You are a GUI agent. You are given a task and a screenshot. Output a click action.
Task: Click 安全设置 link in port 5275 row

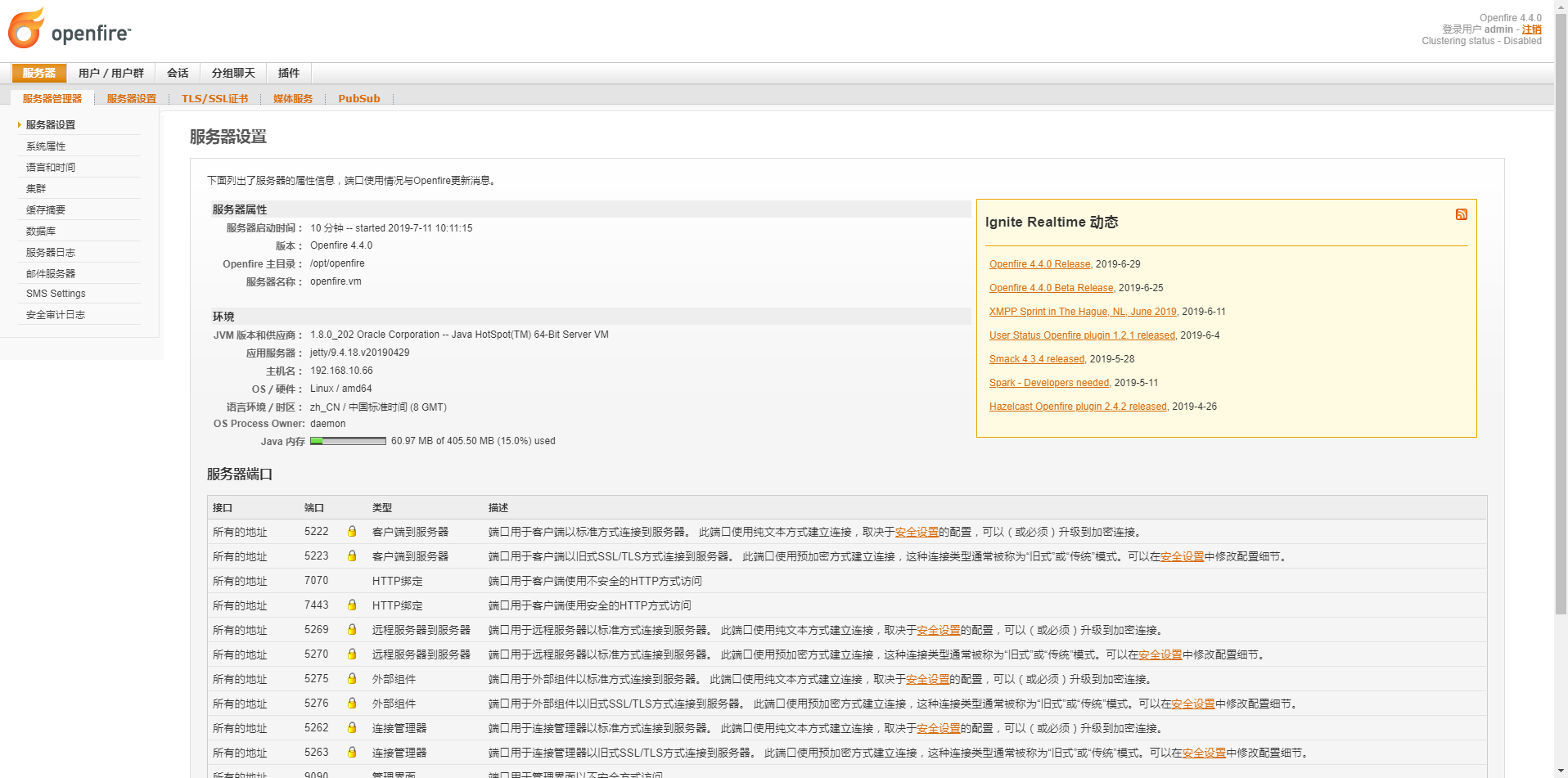[927, 679]
